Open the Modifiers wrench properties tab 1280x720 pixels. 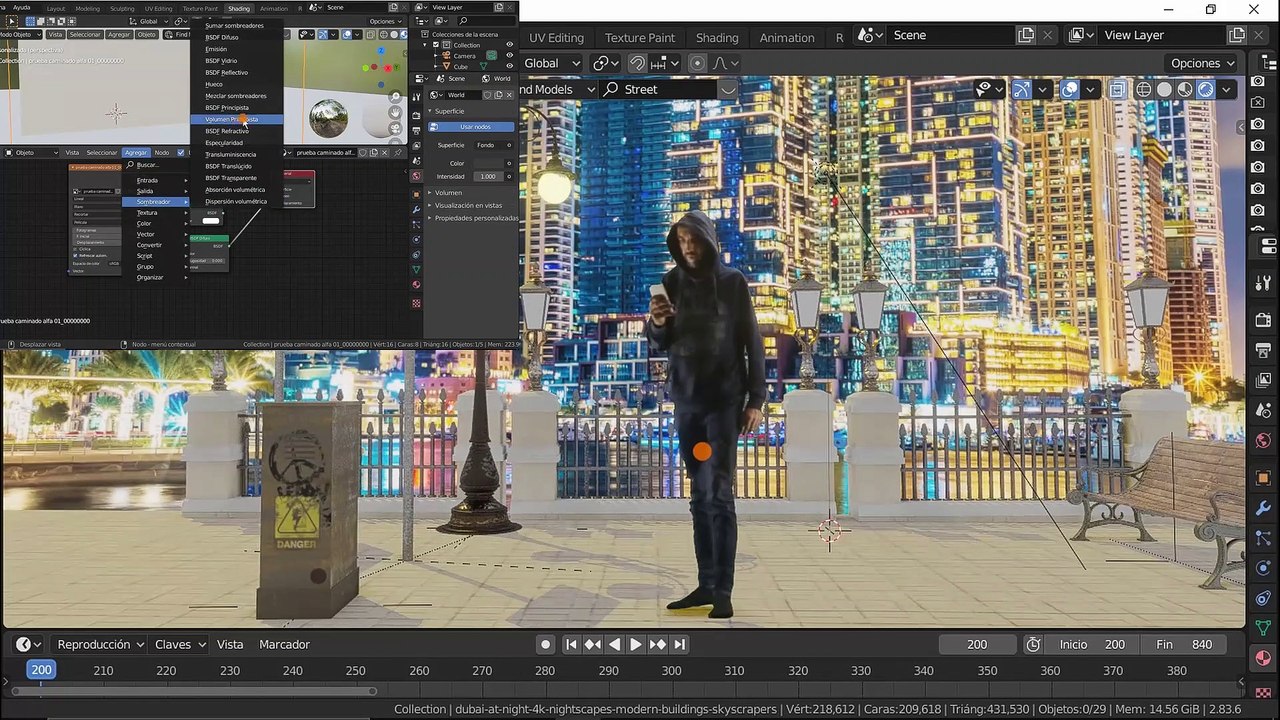pos(1263,508)
